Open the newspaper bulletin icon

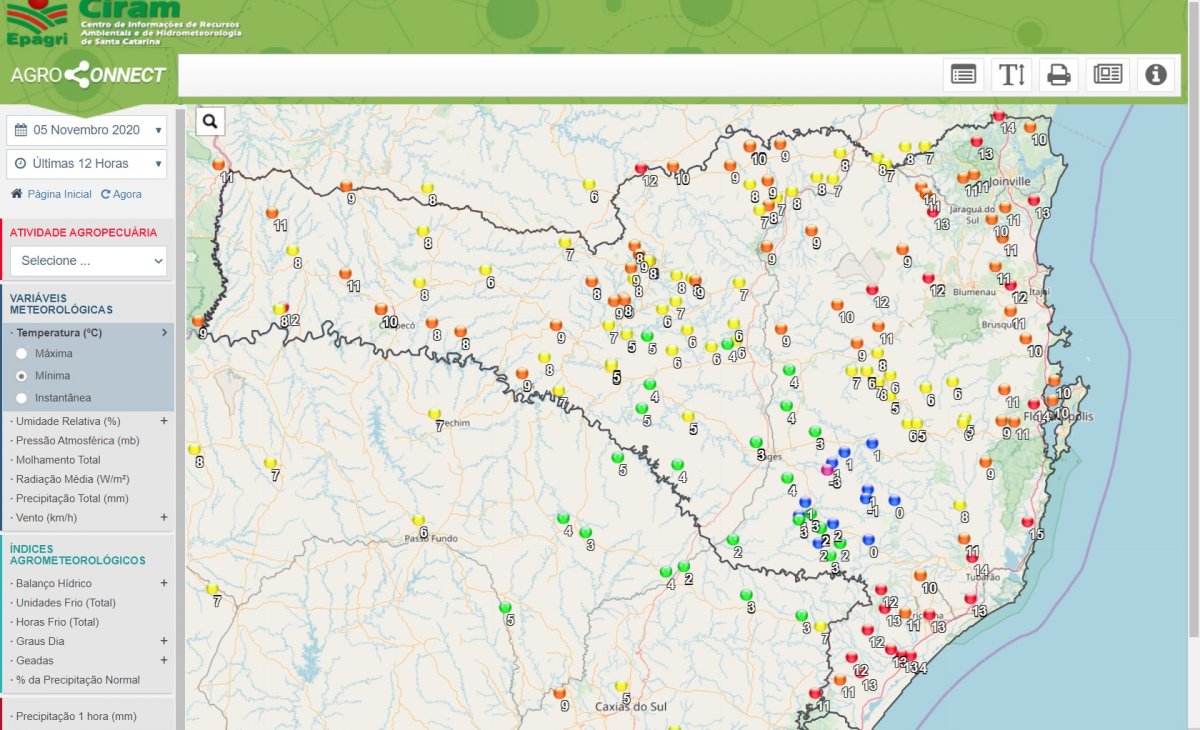point(1107,75)
